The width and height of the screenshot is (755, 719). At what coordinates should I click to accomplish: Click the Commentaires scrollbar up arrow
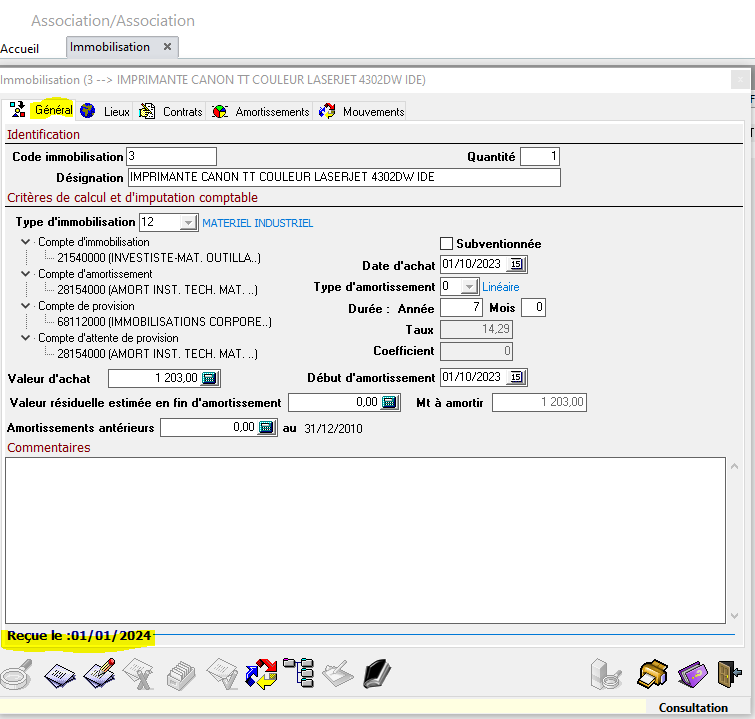pyautogui.click(x=734, y=466)
